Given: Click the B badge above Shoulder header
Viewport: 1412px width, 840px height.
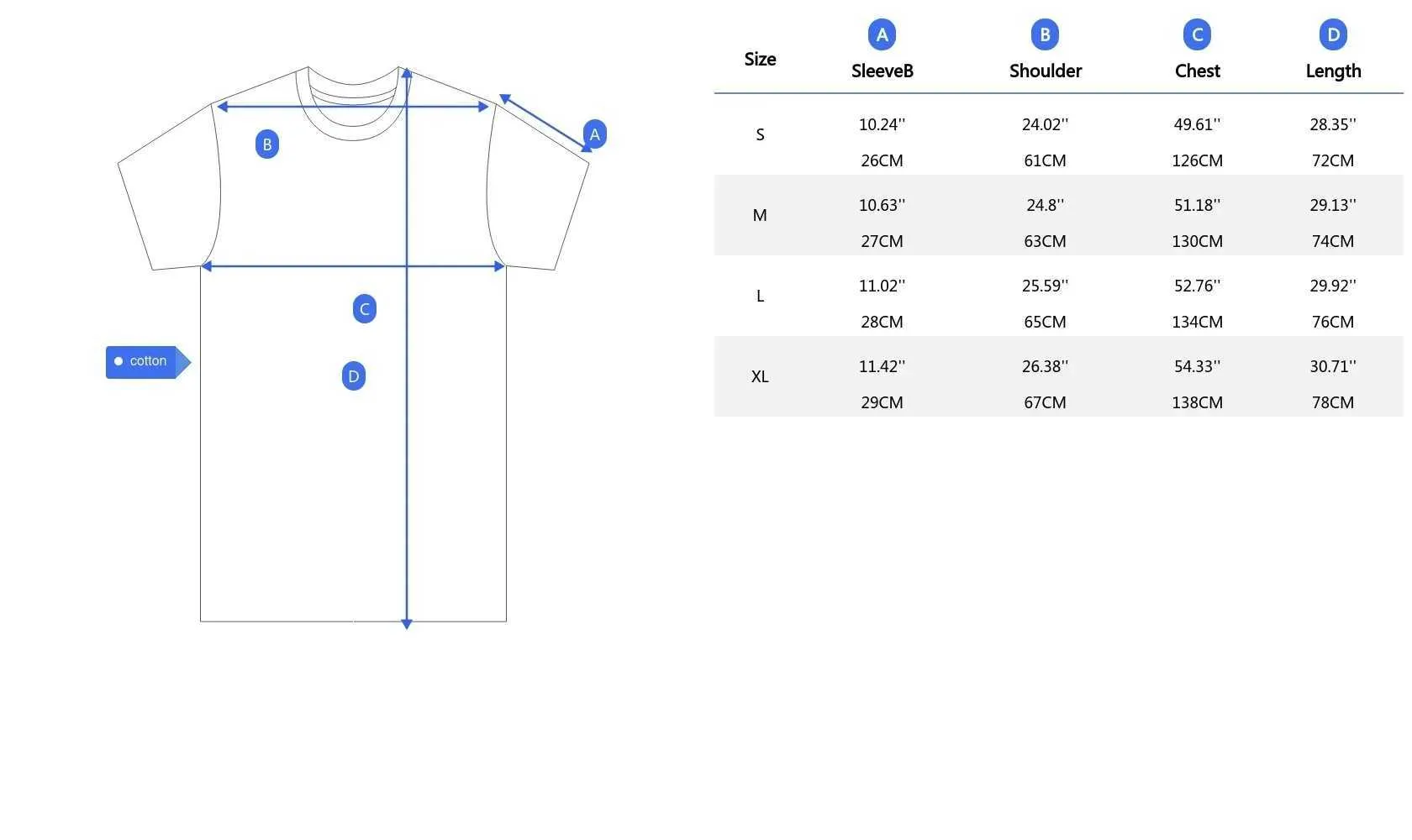Looking at the screenshot, I should (1045, 34).
